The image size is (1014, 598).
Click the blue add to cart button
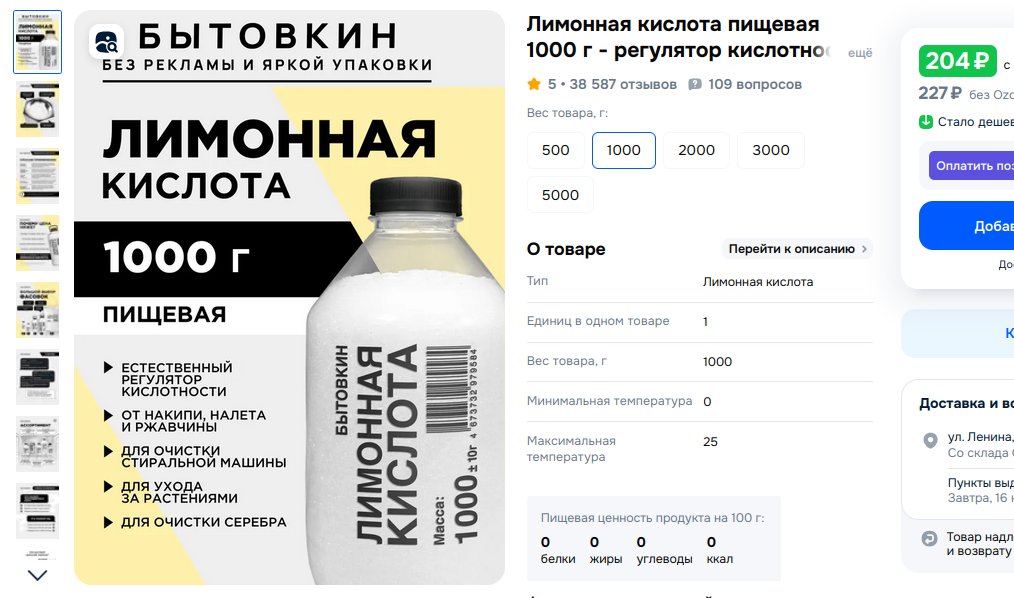click(966, 226)
